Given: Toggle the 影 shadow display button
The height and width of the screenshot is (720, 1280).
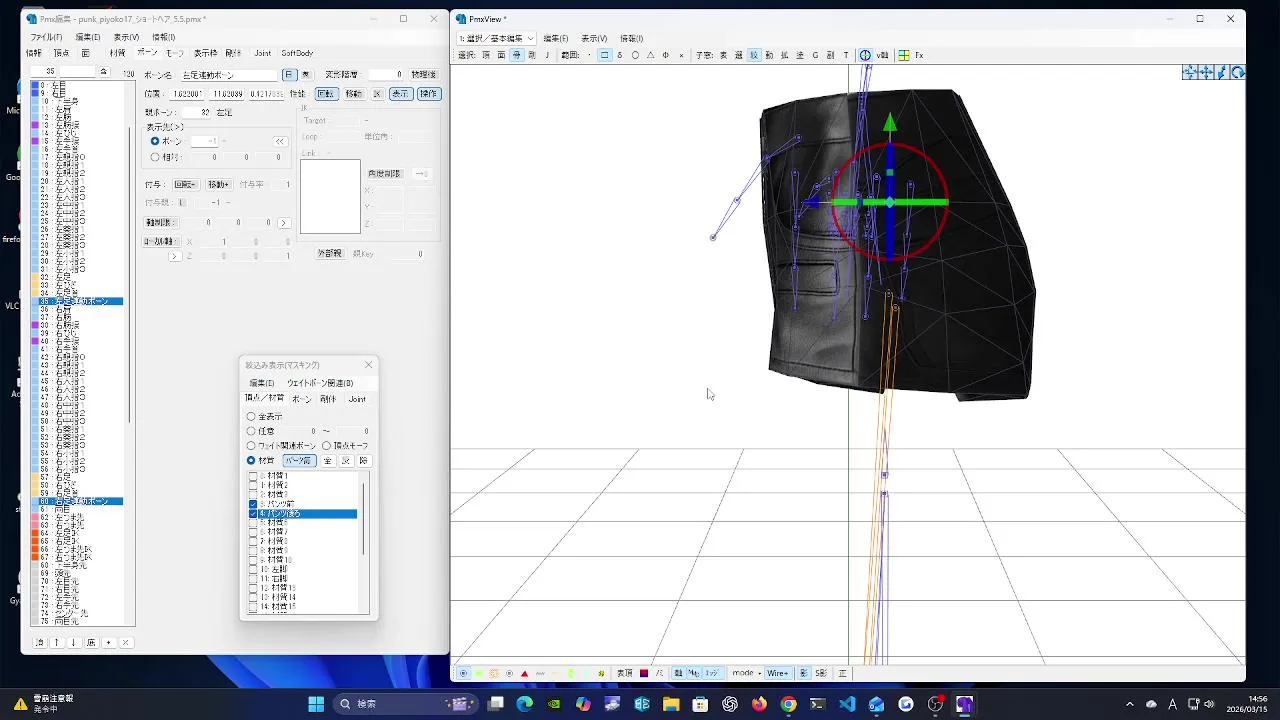Looking at the screenshot, I should point(803,673).
